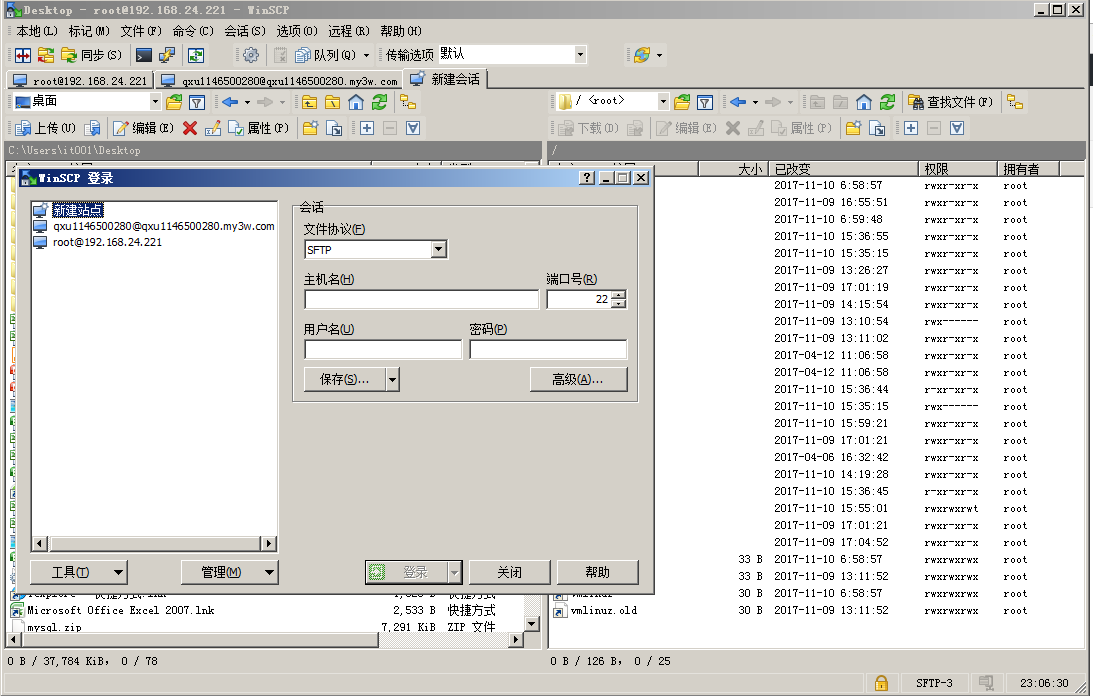Click the Find Files binoculars button
The height and width of the screenshot is (696, 1093).
[949, 103]
